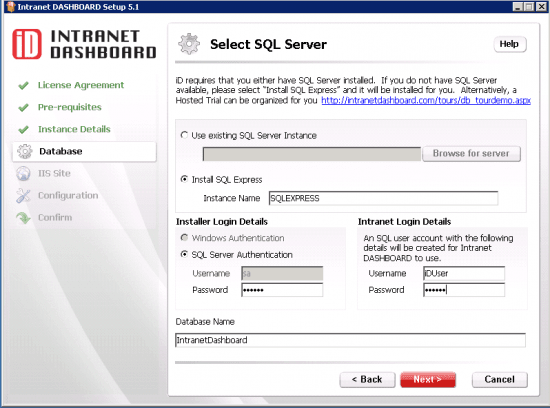Screen dimensions: 550x408
Task: Click the Pre-requisites green checkmark icon
Action: (x=24, y=107)
